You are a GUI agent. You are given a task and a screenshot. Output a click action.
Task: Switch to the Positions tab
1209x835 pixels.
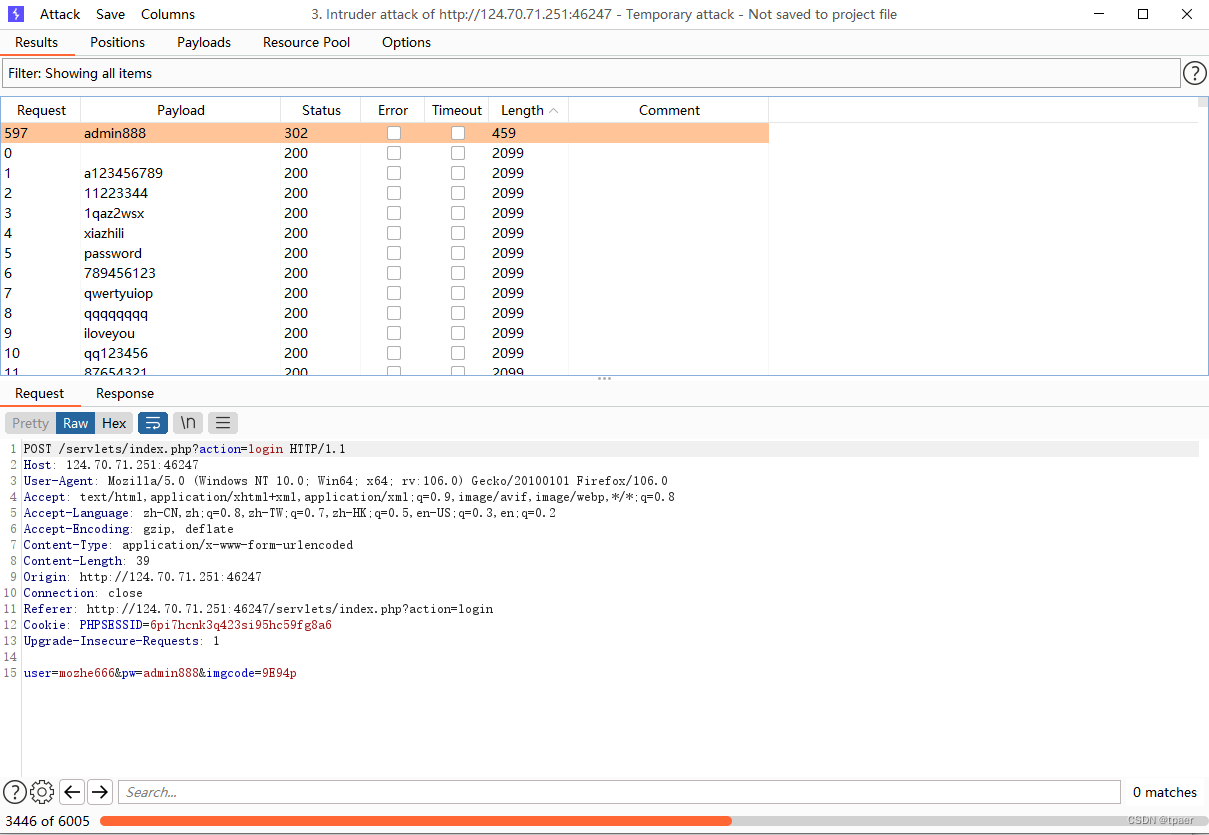[x=118, y=42]
